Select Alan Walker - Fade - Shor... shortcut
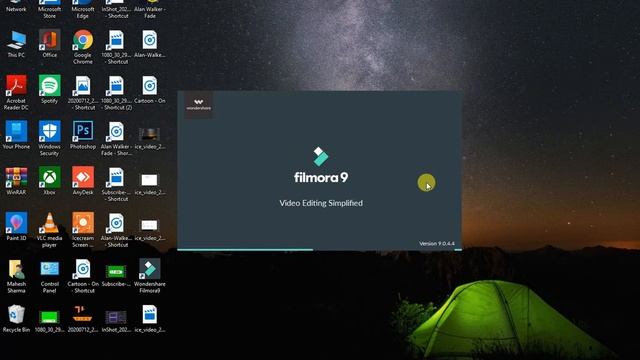Viewport: 640px width, 360px height. coord(116,138)
